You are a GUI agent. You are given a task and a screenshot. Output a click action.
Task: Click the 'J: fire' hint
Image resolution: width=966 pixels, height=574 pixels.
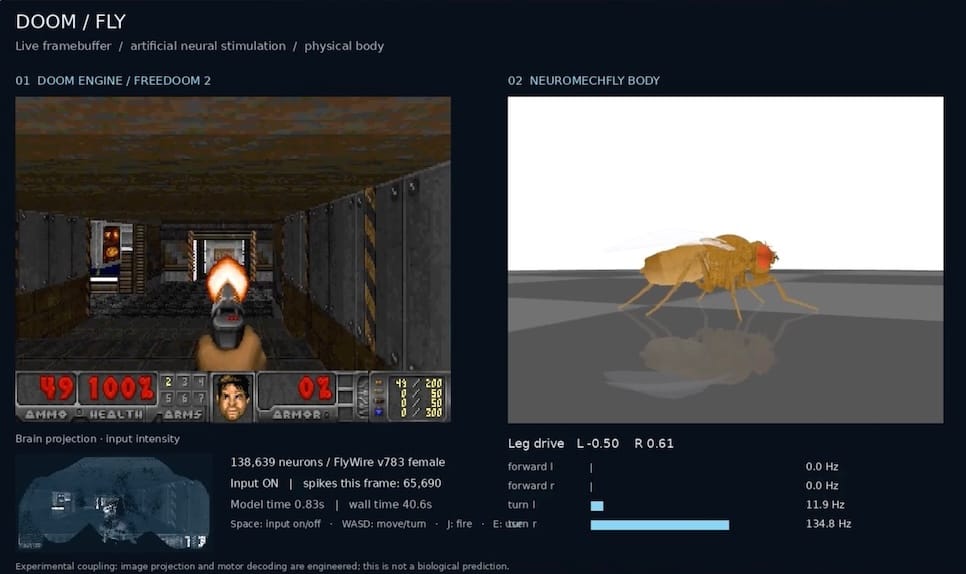(x=460, y=524)
